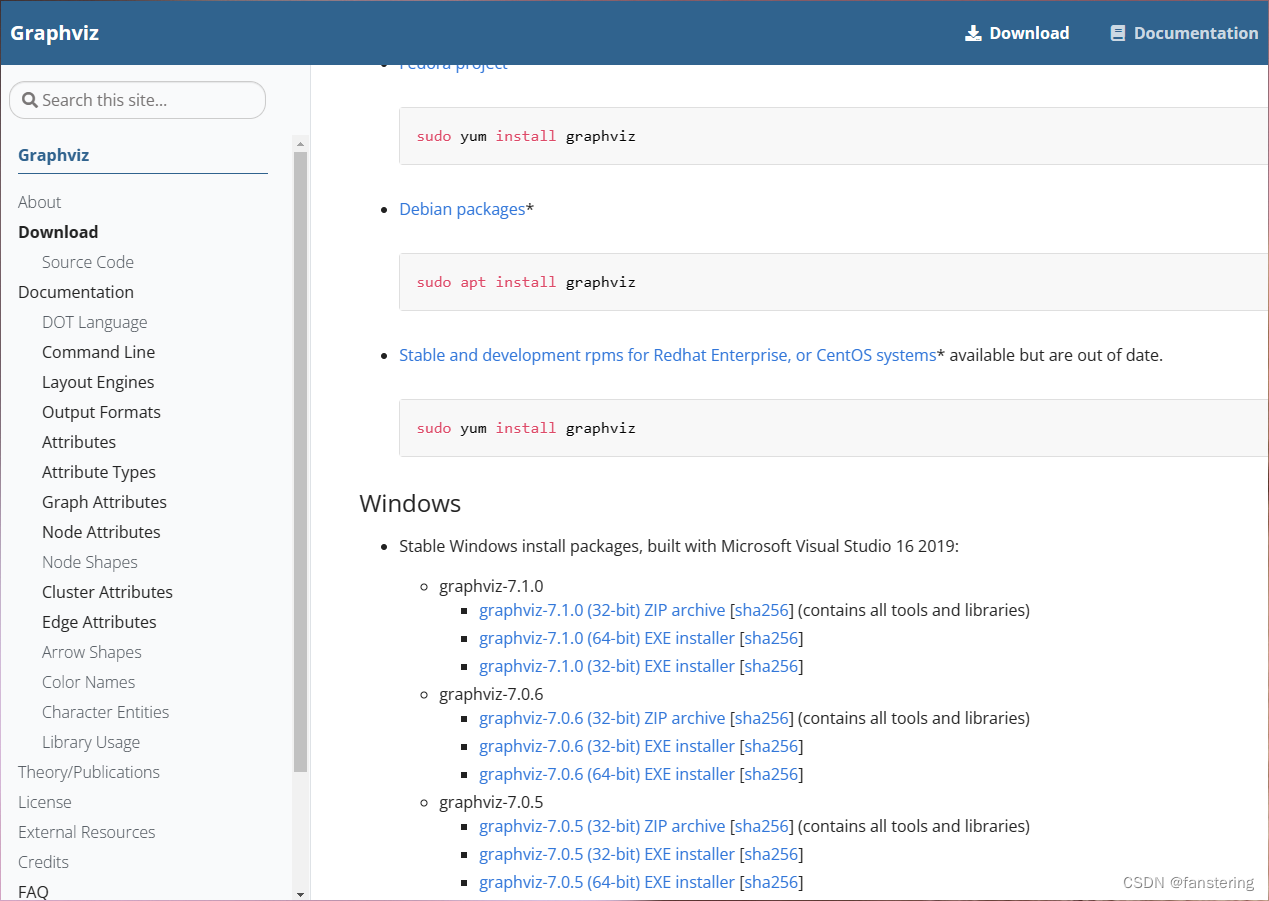Open Node Shapes in sidebar
This screenshot has height=901, width=1269.
pyautogui.click(x=90, y=562)
